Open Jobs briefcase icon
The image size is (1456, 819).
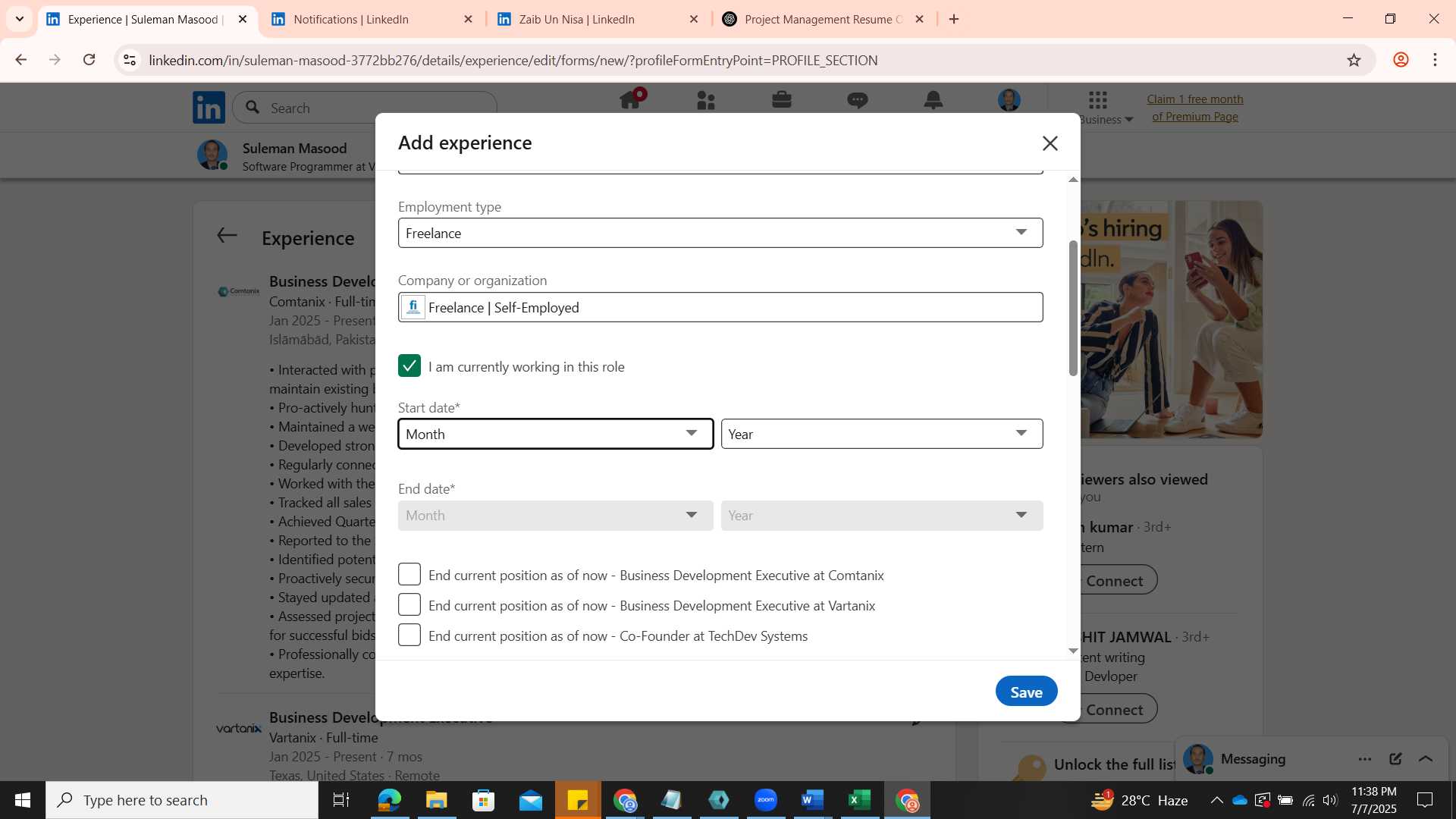(x=782, y=100)
